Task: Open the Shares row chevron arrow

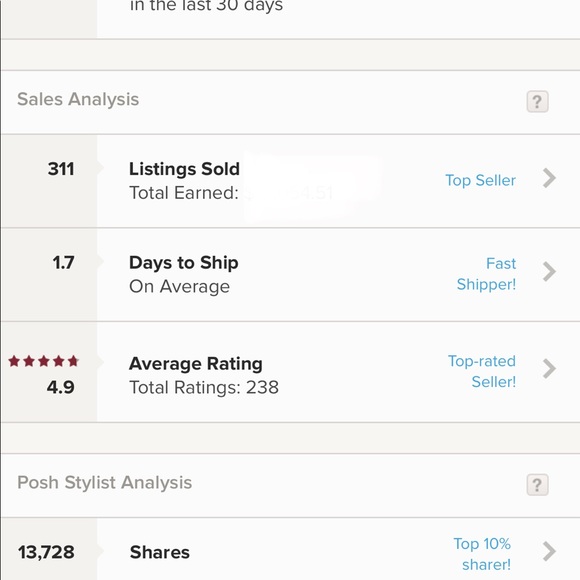Action: (549, 552)
